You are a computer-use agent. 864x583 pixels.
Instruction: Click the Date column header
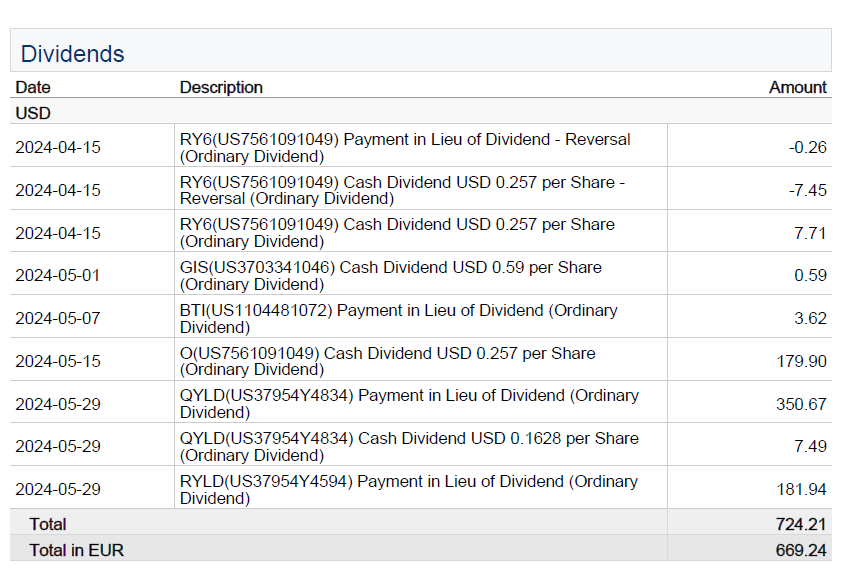pos(33,87)
